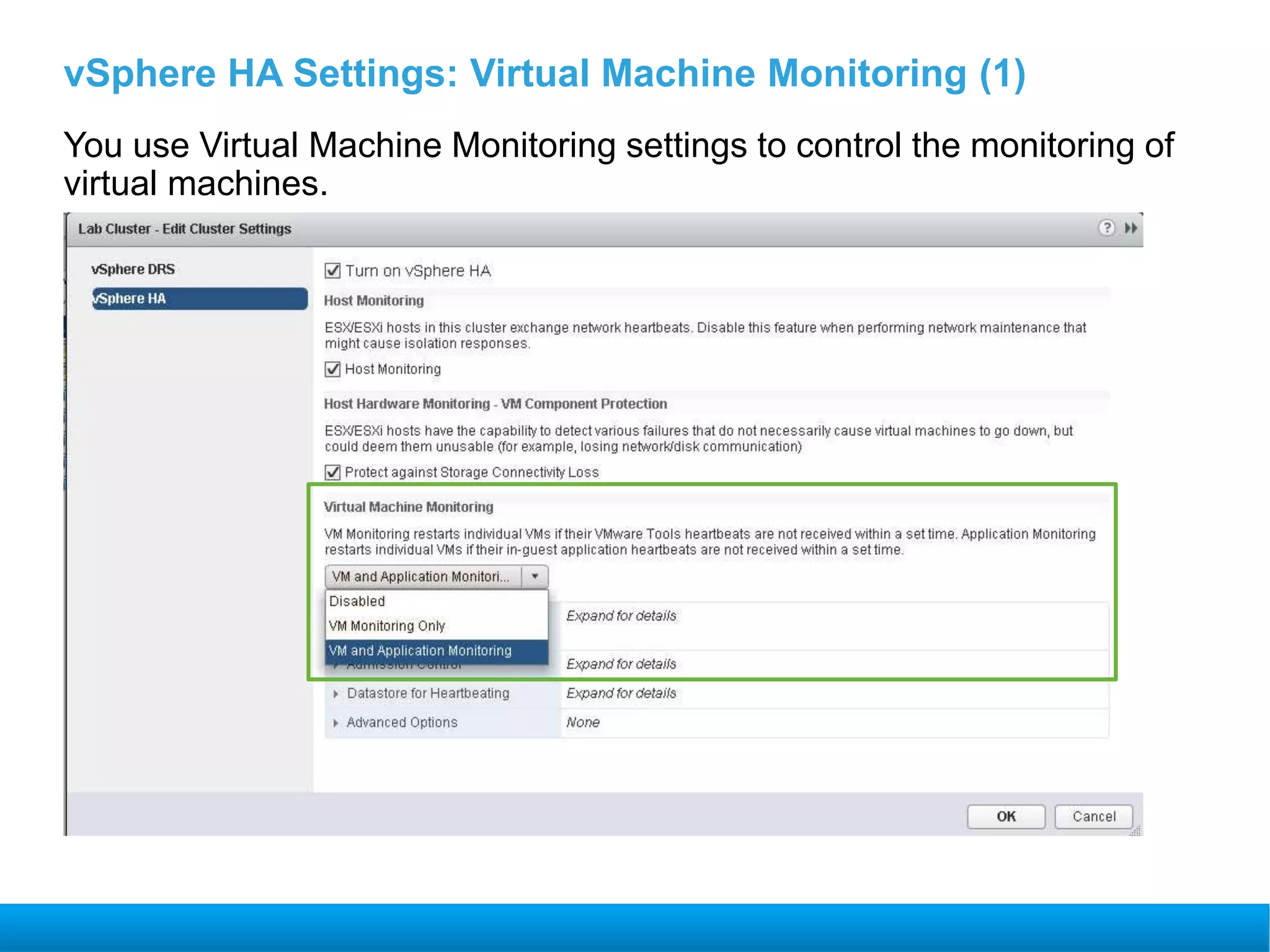Toggle the Turn on vSphere HA checkbox
1270x952 pixels.
point(333,271)
